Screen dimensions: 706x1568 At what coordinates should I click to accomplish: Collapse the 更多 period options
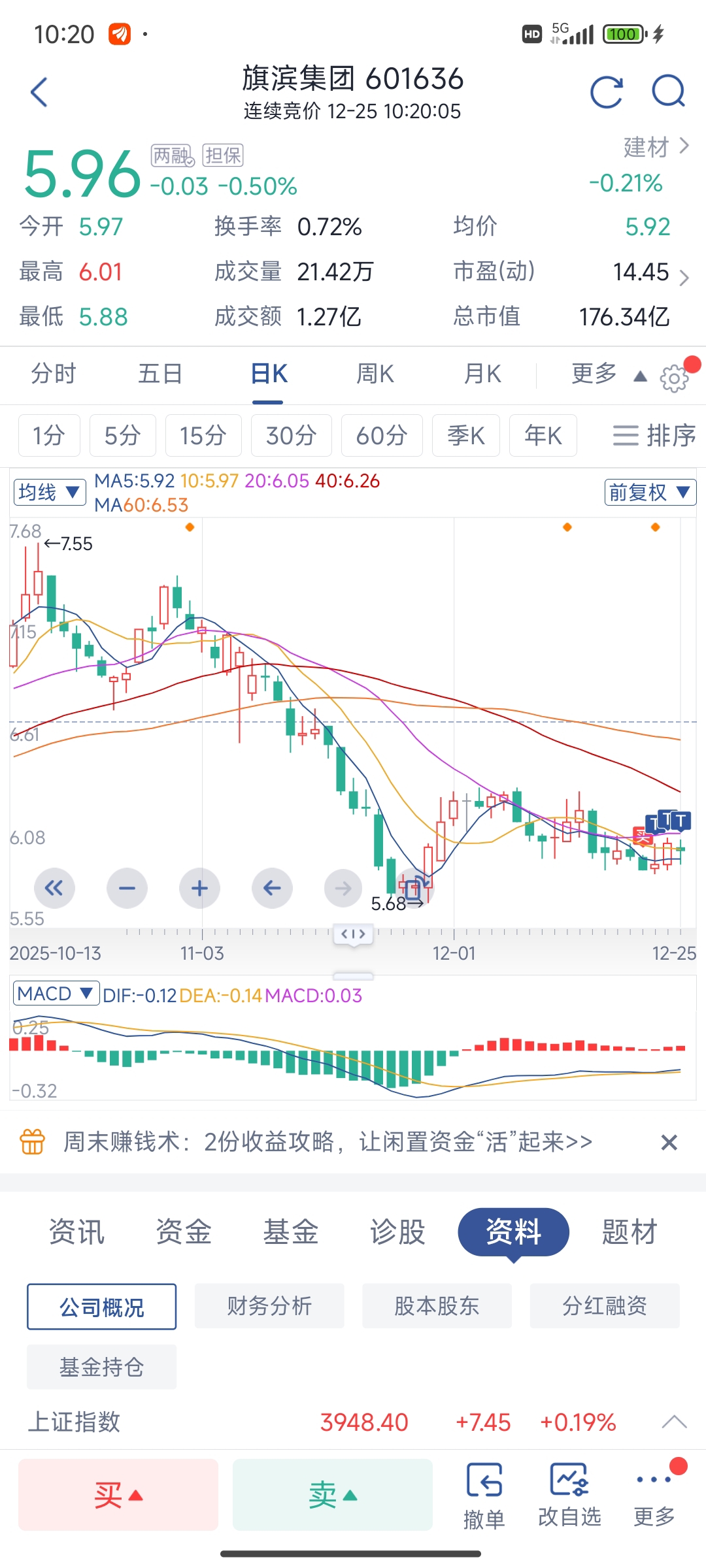(605, 374)
